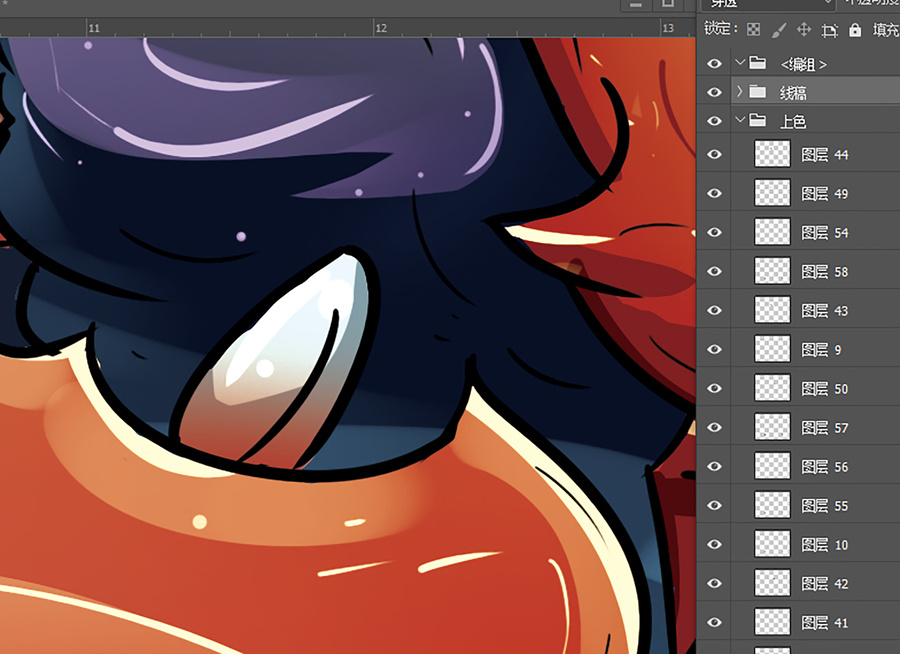Collapse the <编组> group arrow
This screenshot has width=900, height=654.
pos(740,62)
